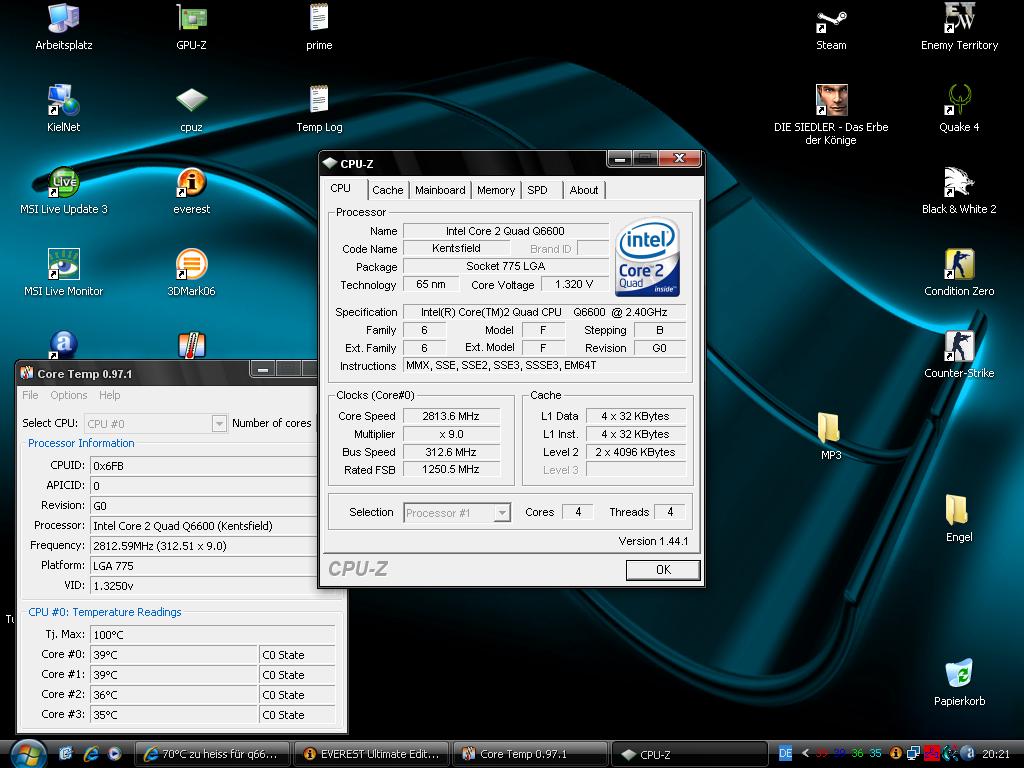Launch Counter-Strike desktop icon
1024x768 pixels.
coord(959,355)
